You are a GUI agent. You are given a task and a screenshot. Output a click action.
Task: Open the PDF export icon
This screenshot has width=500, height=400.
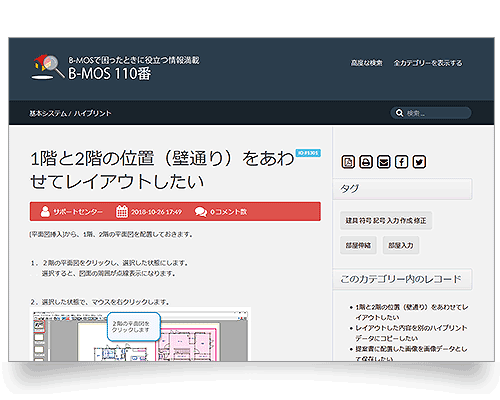(x=348, y=162)
